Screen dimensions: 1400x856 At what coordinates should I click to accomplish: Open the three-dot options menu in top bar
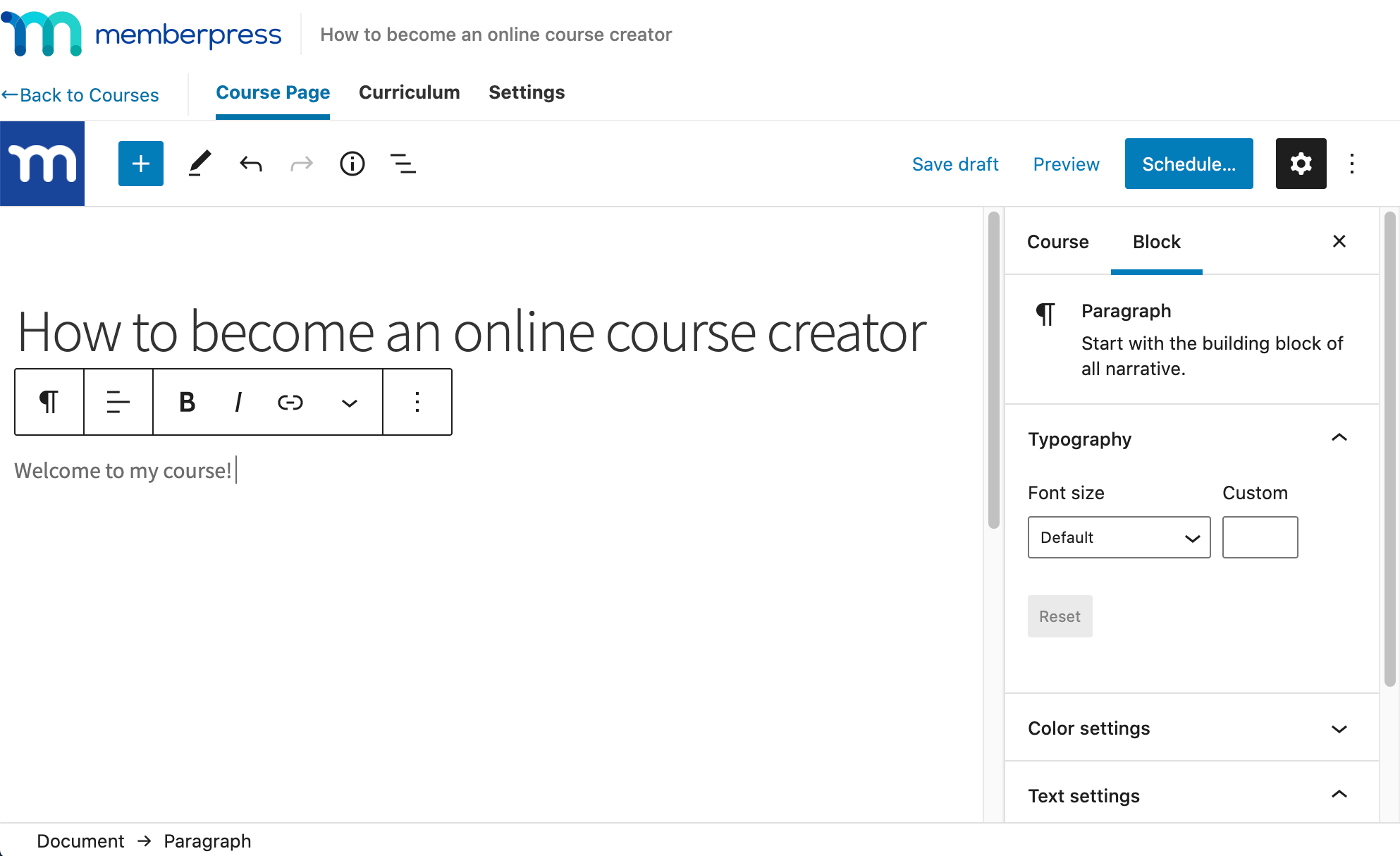click(1351, 164)
